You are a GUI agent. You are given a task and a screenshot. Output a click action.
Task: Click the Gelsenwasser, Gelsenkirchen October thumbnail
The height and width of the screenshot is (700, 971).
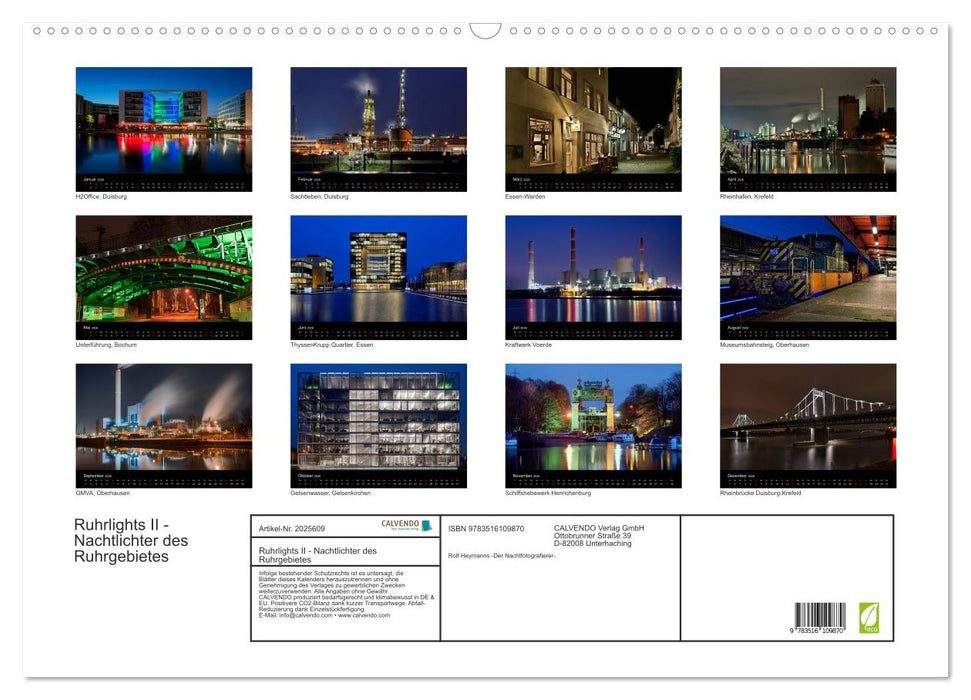[380, 426]
